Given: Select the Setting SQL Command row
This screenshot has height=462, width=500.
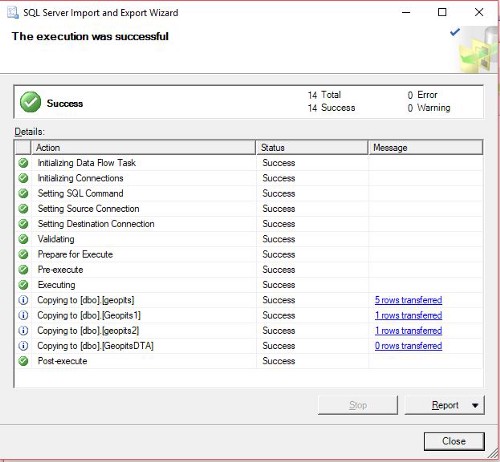Looking at the screenshot, I should coord(249,193).
